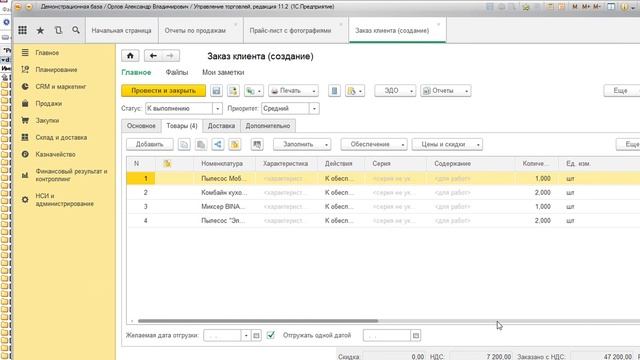
Task: Close the Заказ клиента (создание) tab
Action: tap(439, 24)
